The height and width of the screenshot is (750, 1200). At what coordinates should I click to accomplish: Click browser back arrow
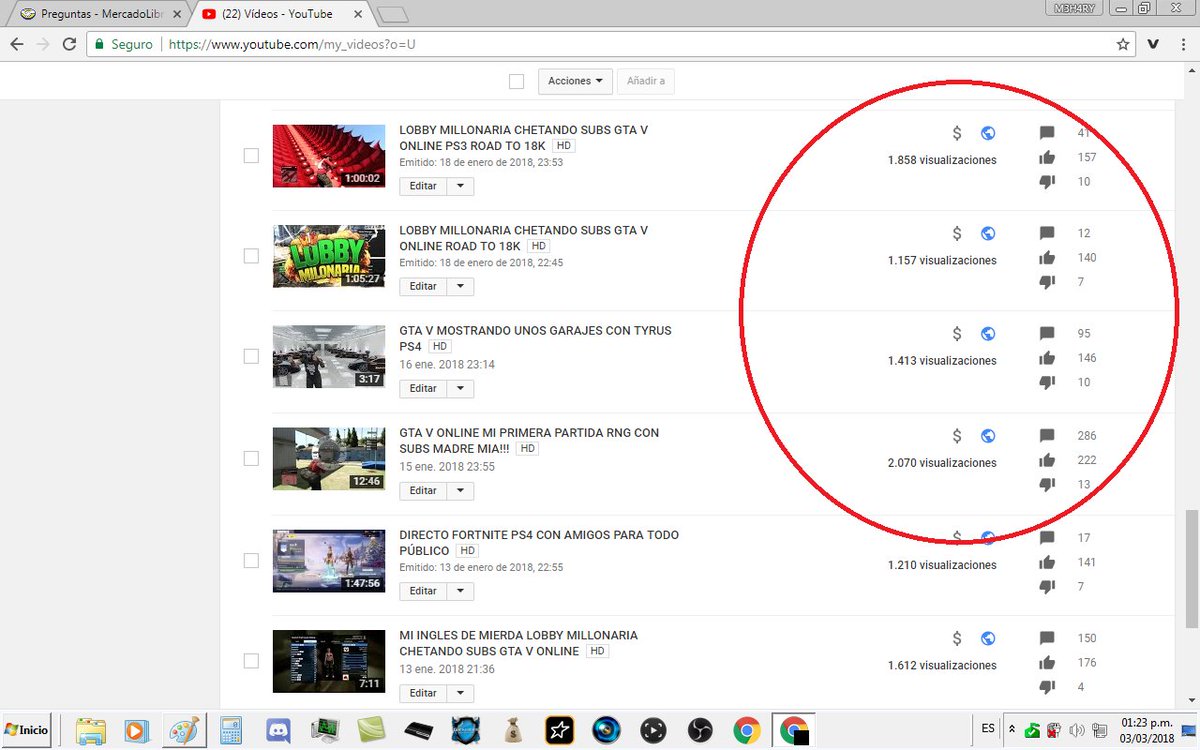[16, 44]
